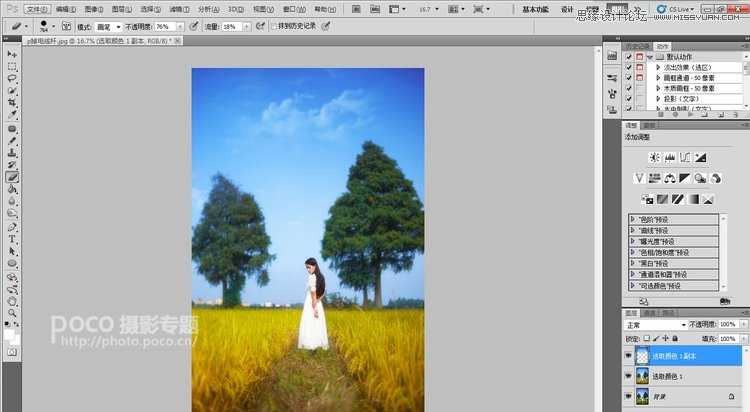Hide the 选取颜色 1 layer eye icon
750x412 pixels.
[629, 375]
